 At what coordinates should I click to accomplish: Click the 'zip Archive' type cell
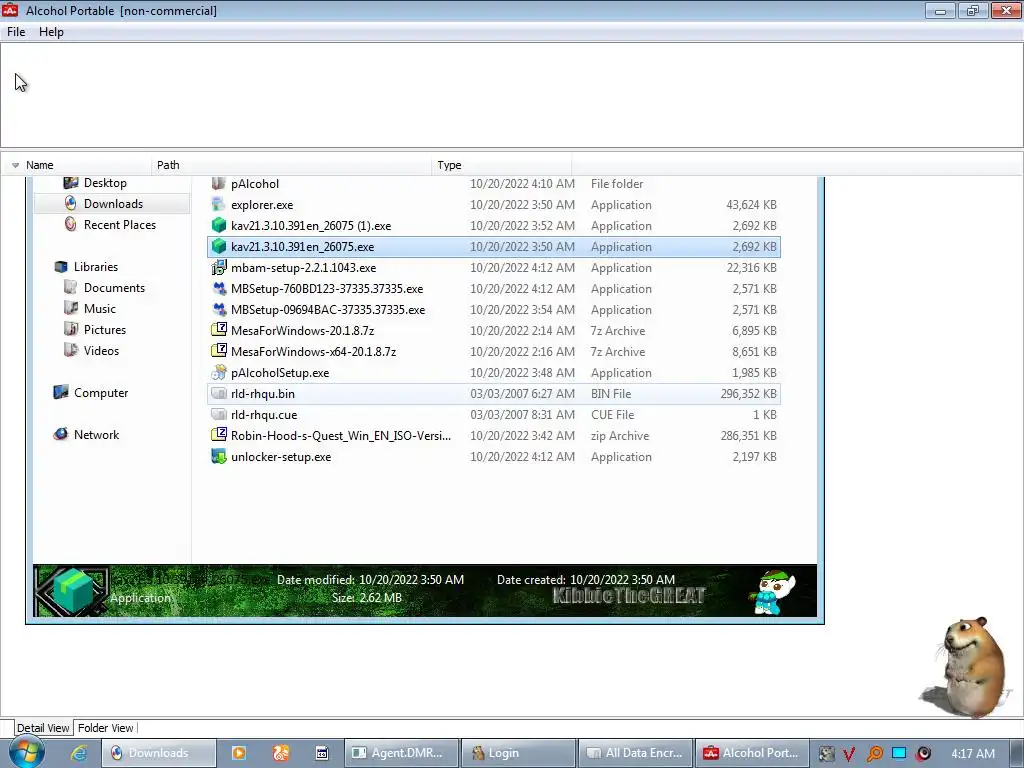click(620, 436)
